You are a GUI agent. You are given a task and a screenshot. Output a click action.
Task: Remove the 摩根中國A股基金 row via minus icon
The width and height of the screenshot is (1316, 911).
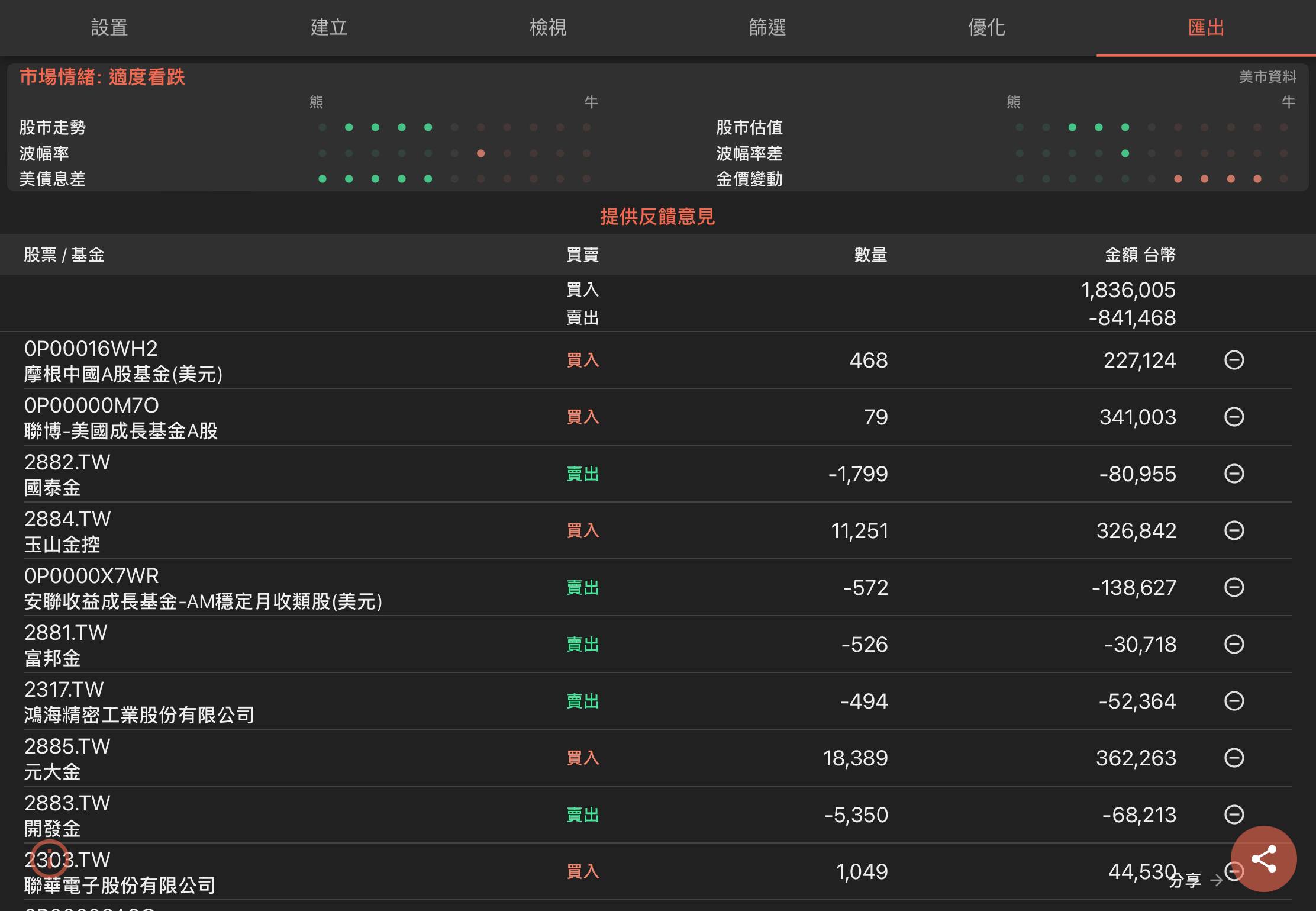1234,360
